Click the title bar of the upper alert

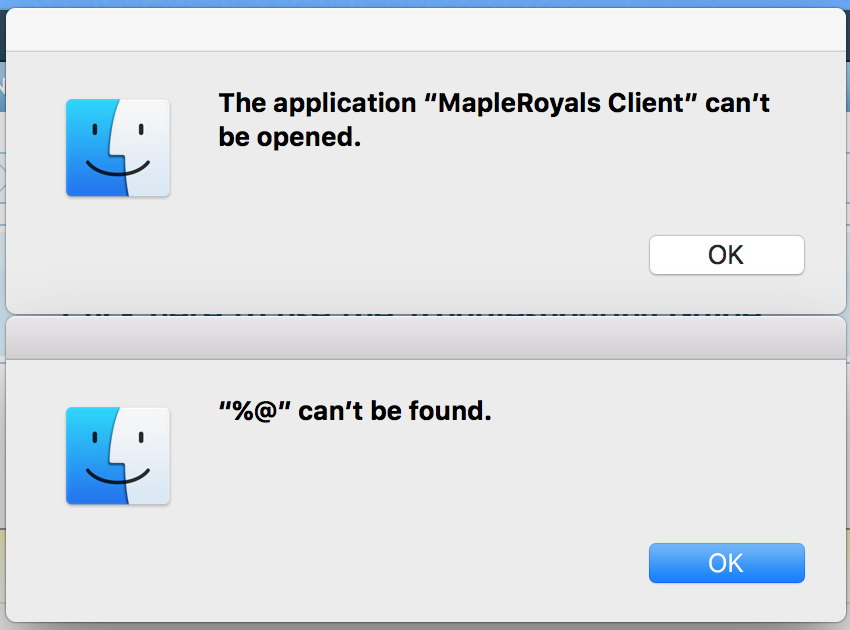(425, 30)
